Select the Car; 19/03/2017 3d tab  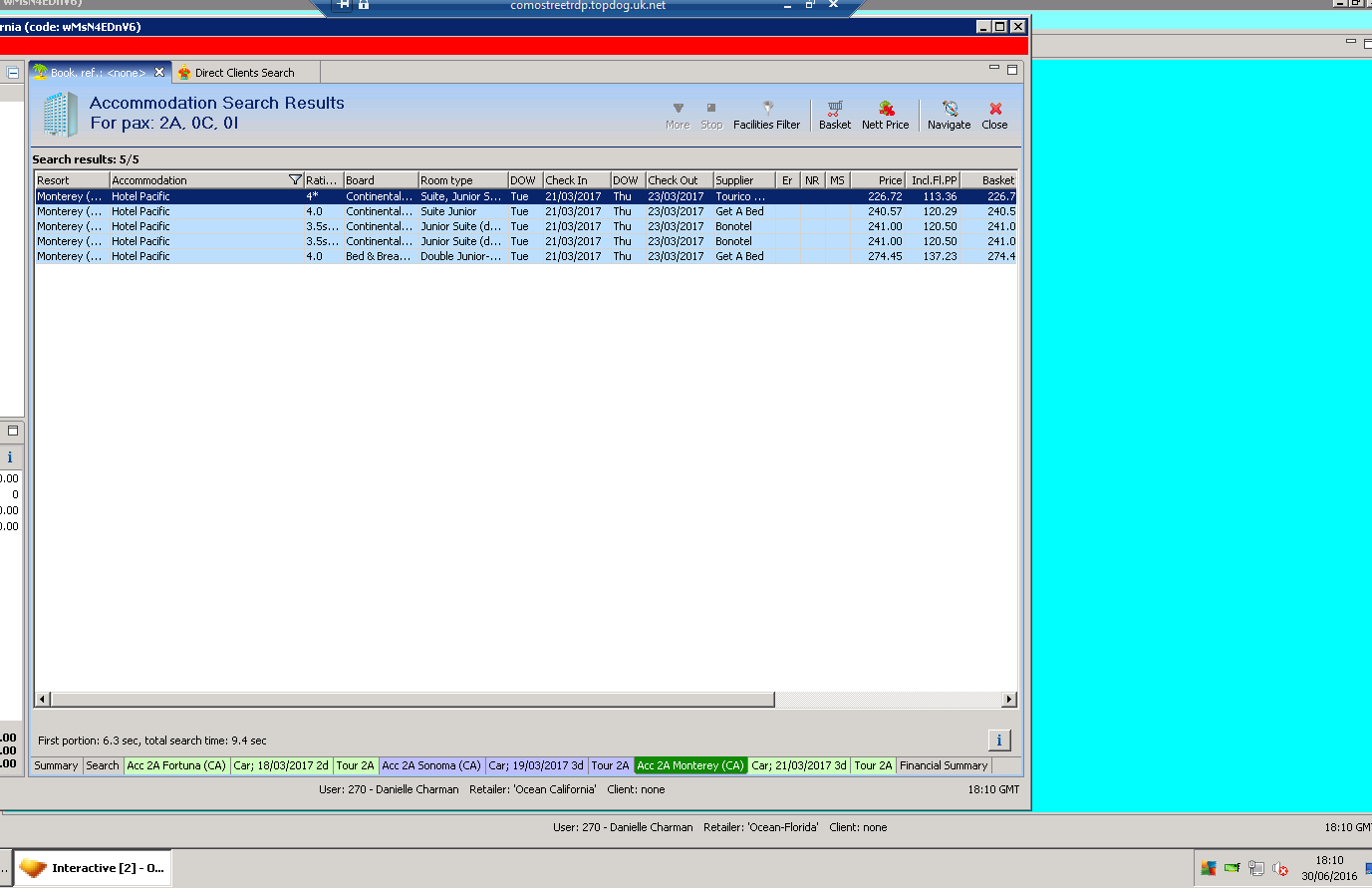pos(536,765)
